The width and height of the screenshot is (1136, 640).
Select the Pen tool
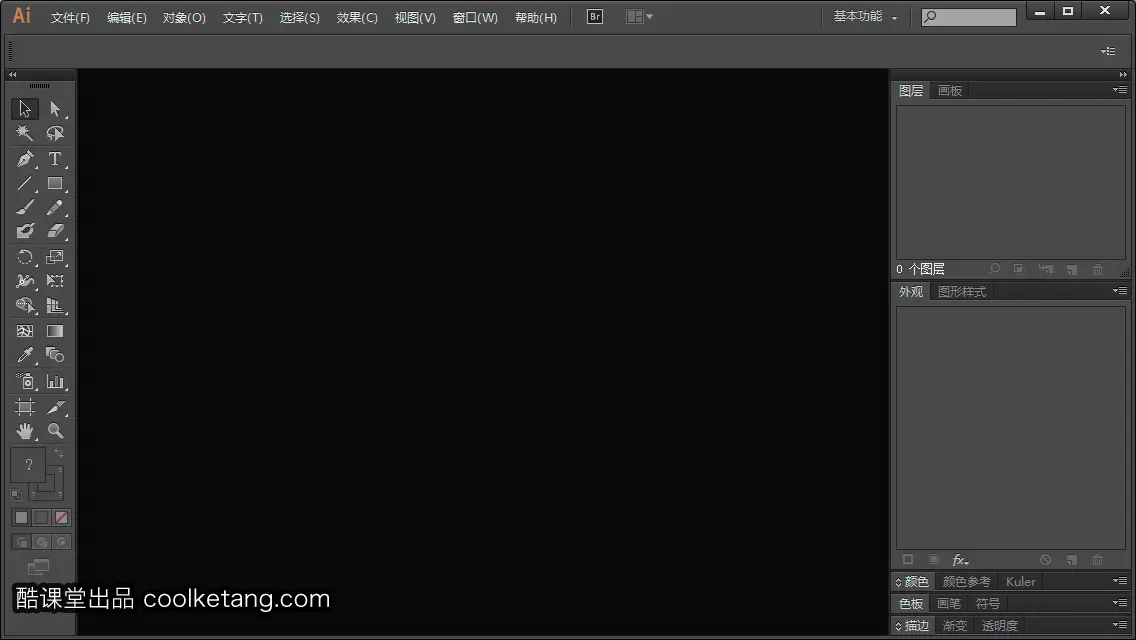click(25, 158)
